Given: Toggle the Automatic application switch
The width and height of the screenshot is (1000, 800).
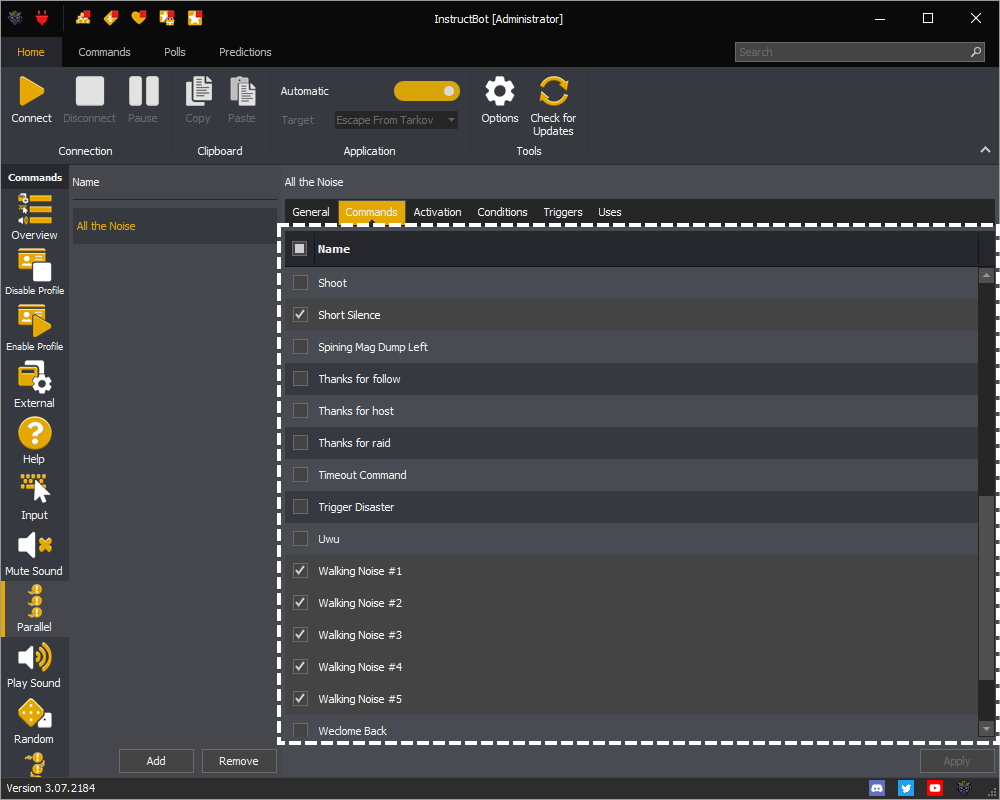Looking at the screenshot, I should click(x=427, y=91).
